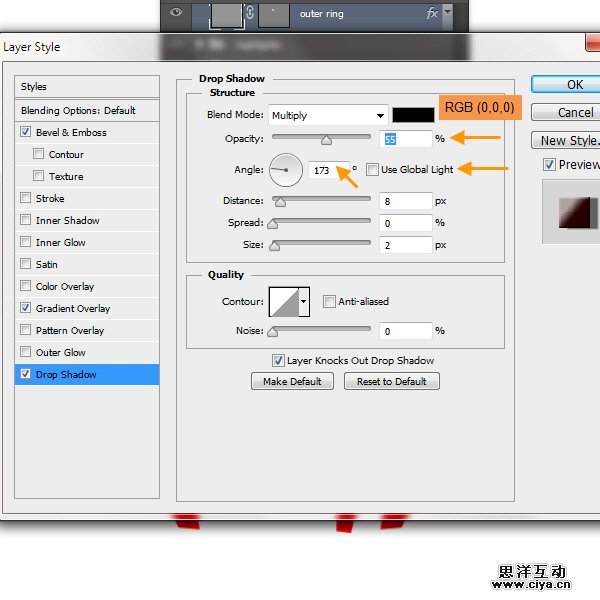Click the Reset to Default button
This screenshot has width=600, height=600.
(x=391, y=381)
